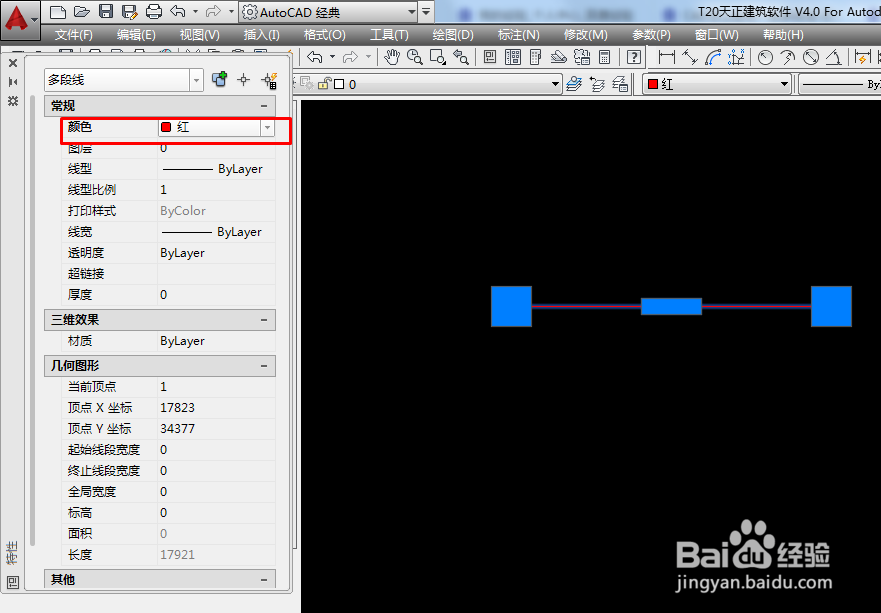This screenshot has height=613, width=881.
Task: Open the layer 0 dropdown list
Action: coord(555,84)
